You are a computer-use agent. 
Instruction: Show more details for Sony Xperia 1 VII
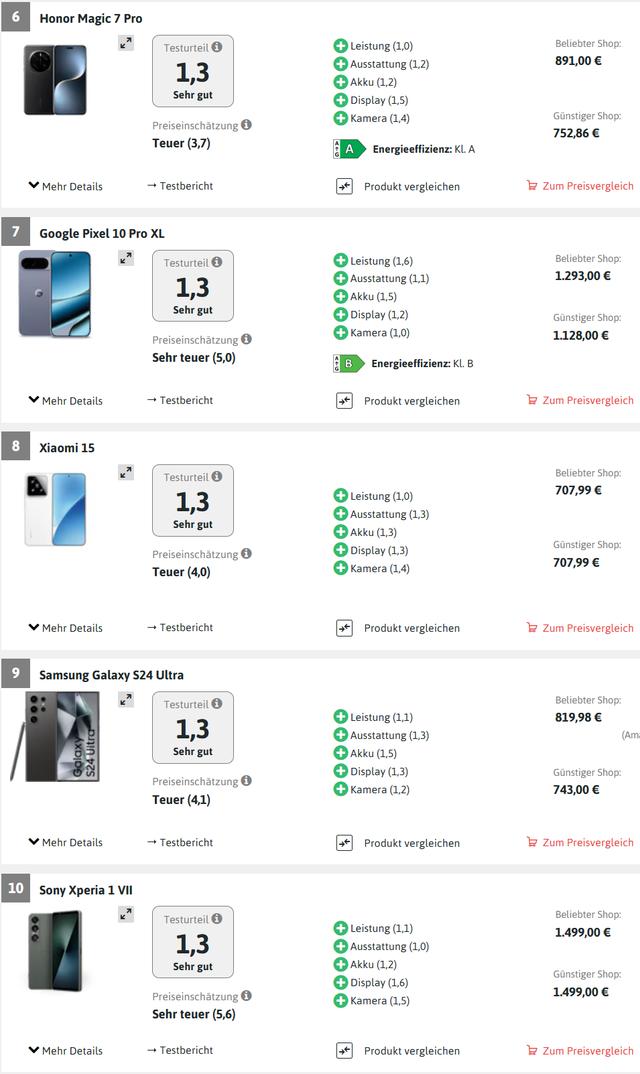coord(66,1051)
